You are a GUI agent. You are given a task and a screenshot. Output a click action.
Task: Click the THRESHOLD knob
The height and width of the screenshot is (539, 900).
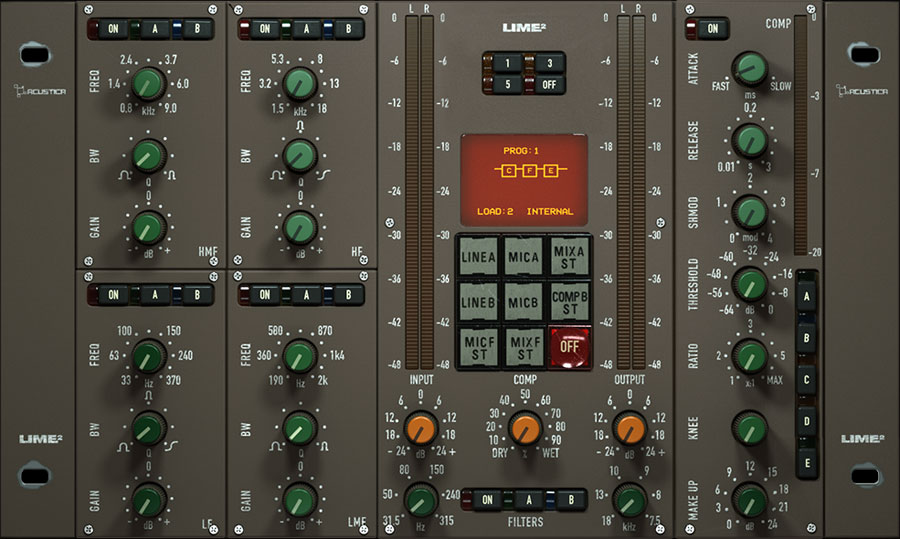click(x=750, y=284)
